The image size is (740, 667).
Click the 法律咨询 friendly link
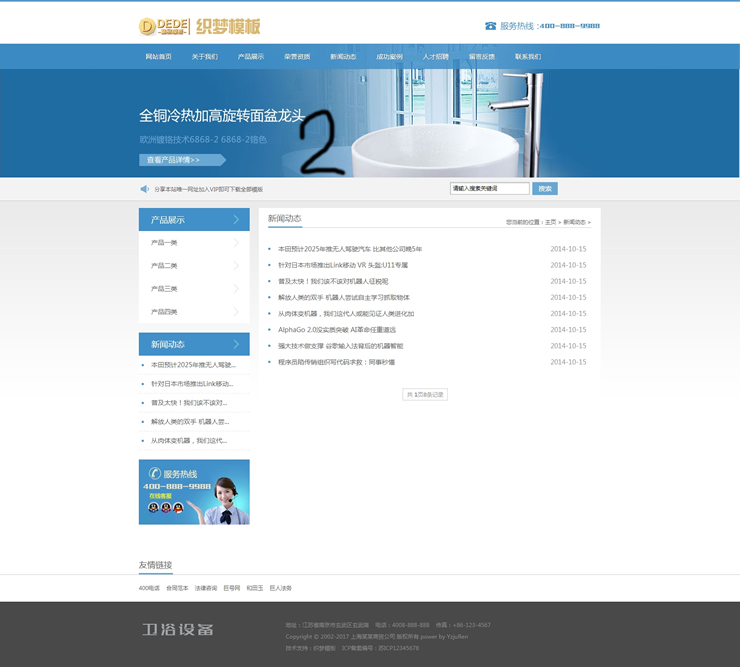[x=204, y=588]
